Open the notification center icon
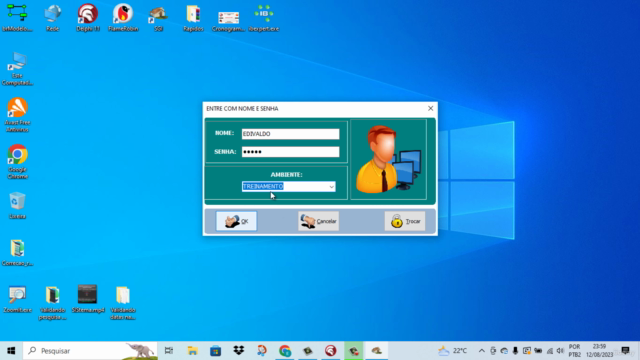 tap(625, 351)
